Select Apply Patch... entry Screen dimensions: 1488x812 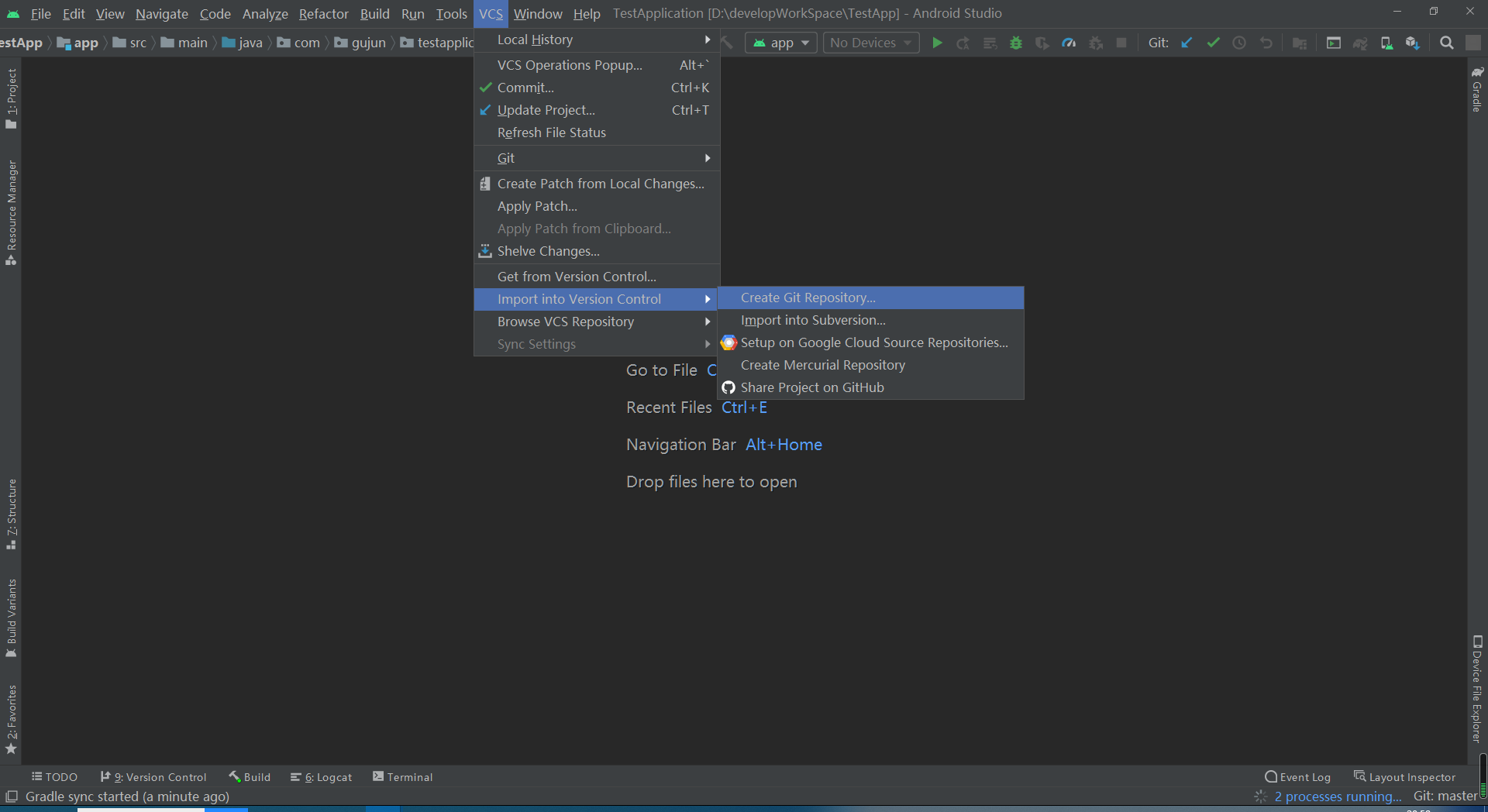[597, 206]
